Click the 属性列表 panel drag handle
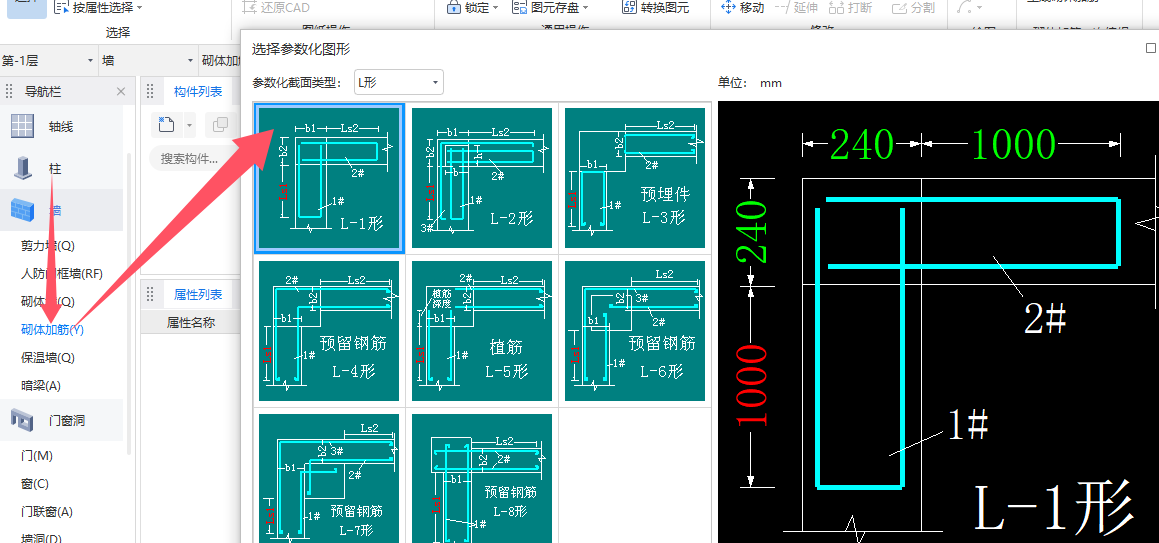The height and width of the screenshot is (543, 1159). click(149, 295)
